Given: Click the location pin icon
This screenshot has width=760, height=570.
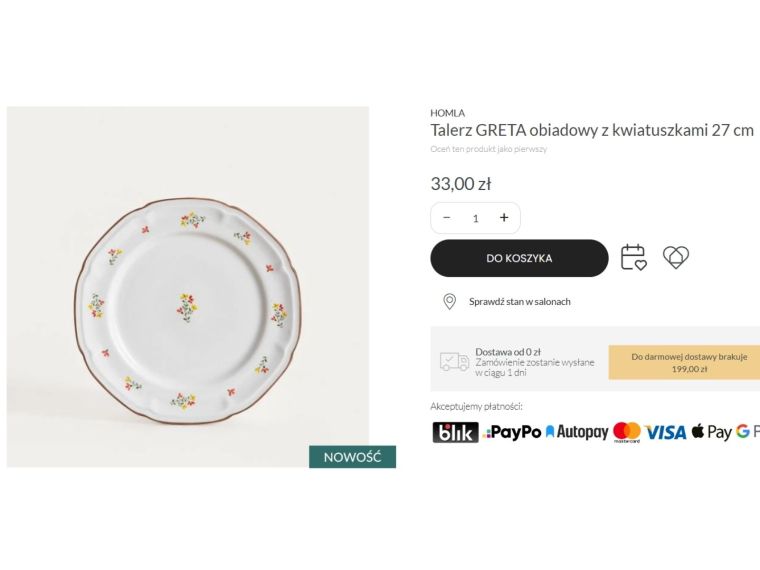Looking at the screenshot, I should click(x=449, y=301).
